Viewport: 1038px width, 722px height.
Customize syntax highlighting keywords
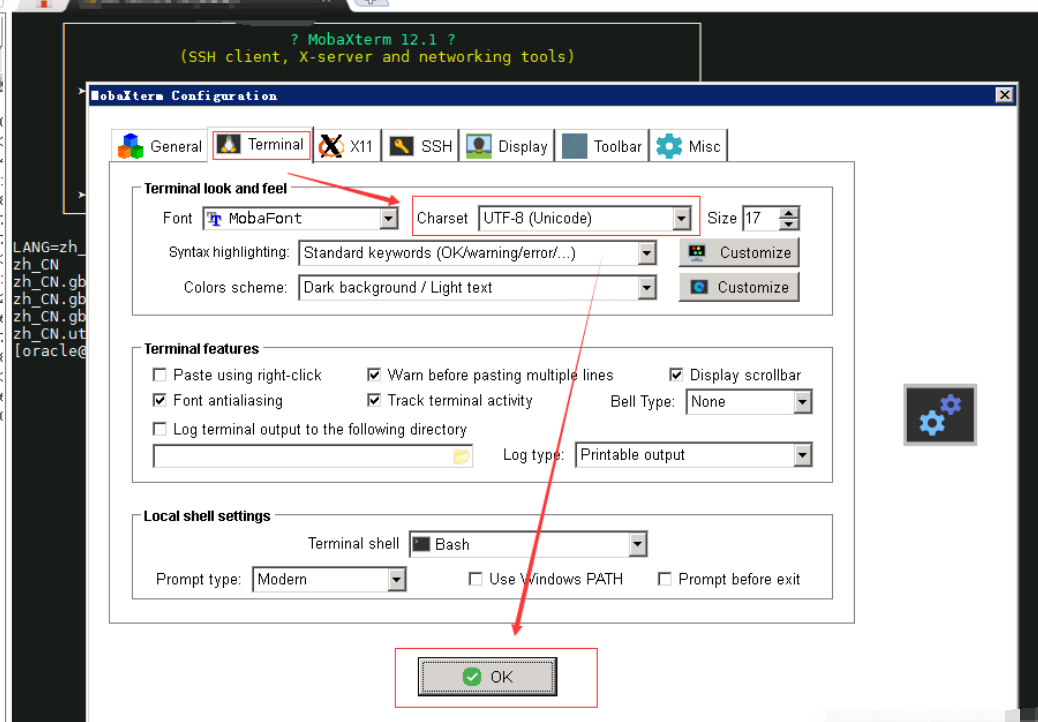tap(739, 253)
